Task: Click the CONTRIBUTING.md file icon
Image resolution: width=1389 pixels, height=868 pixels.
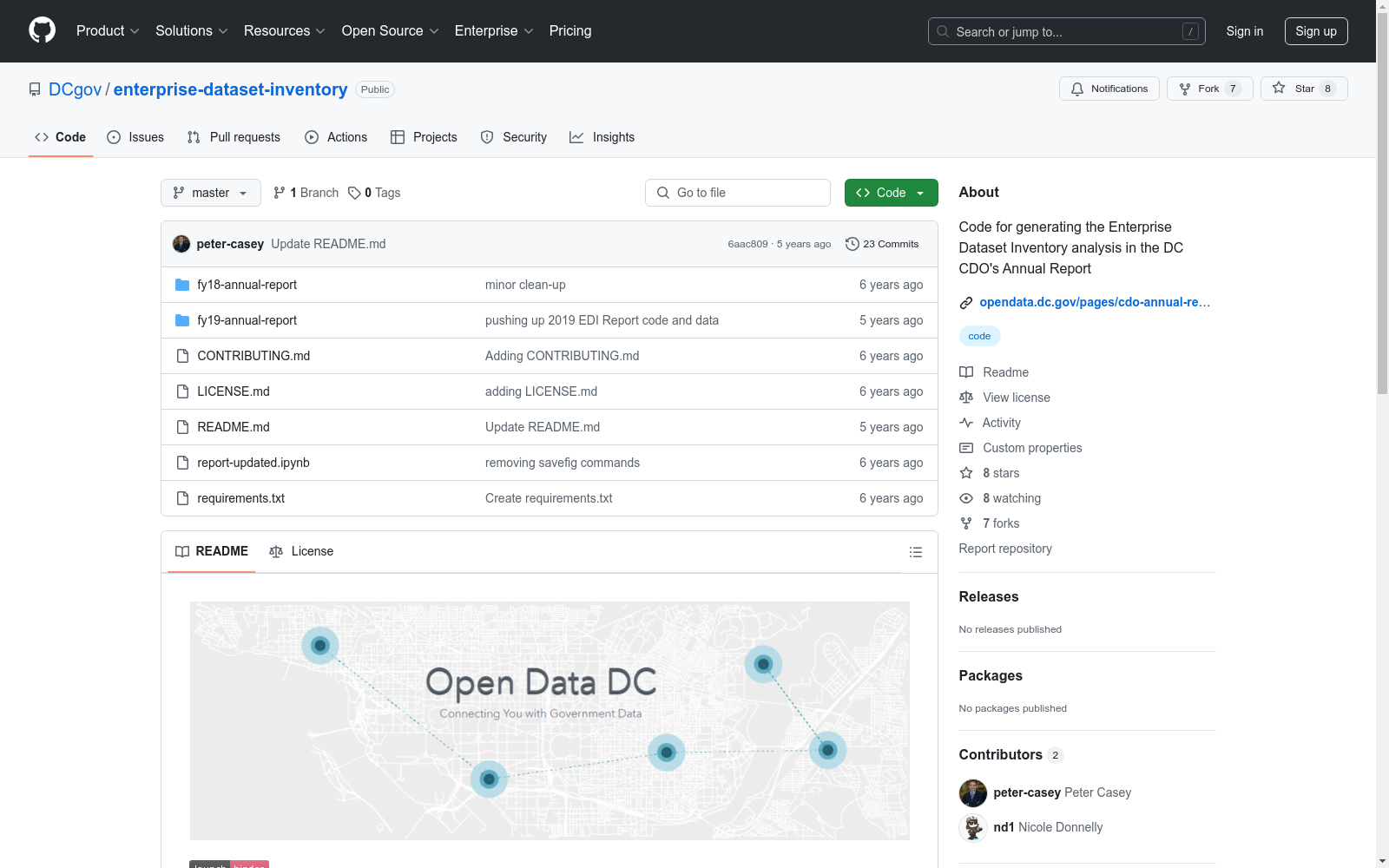Action: click(182, 356)
